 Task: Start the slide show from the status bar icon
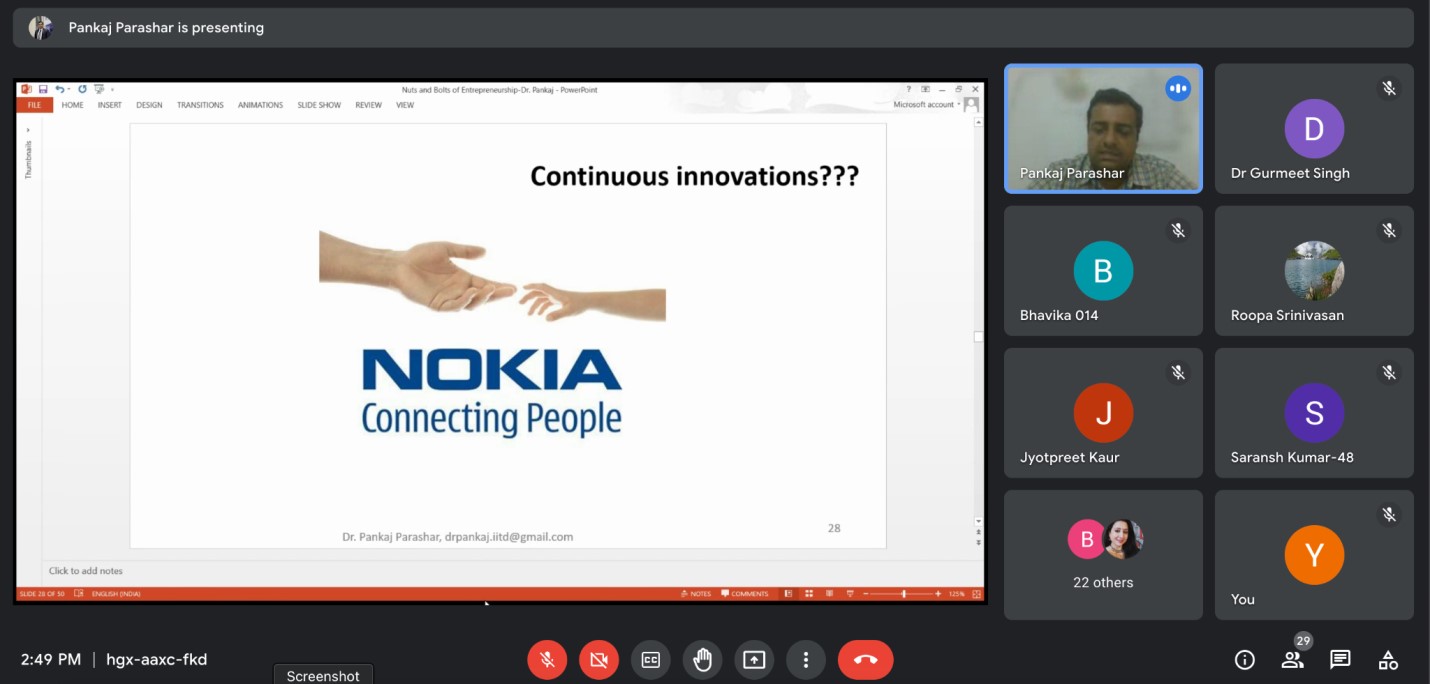click(x=849, y=594)
